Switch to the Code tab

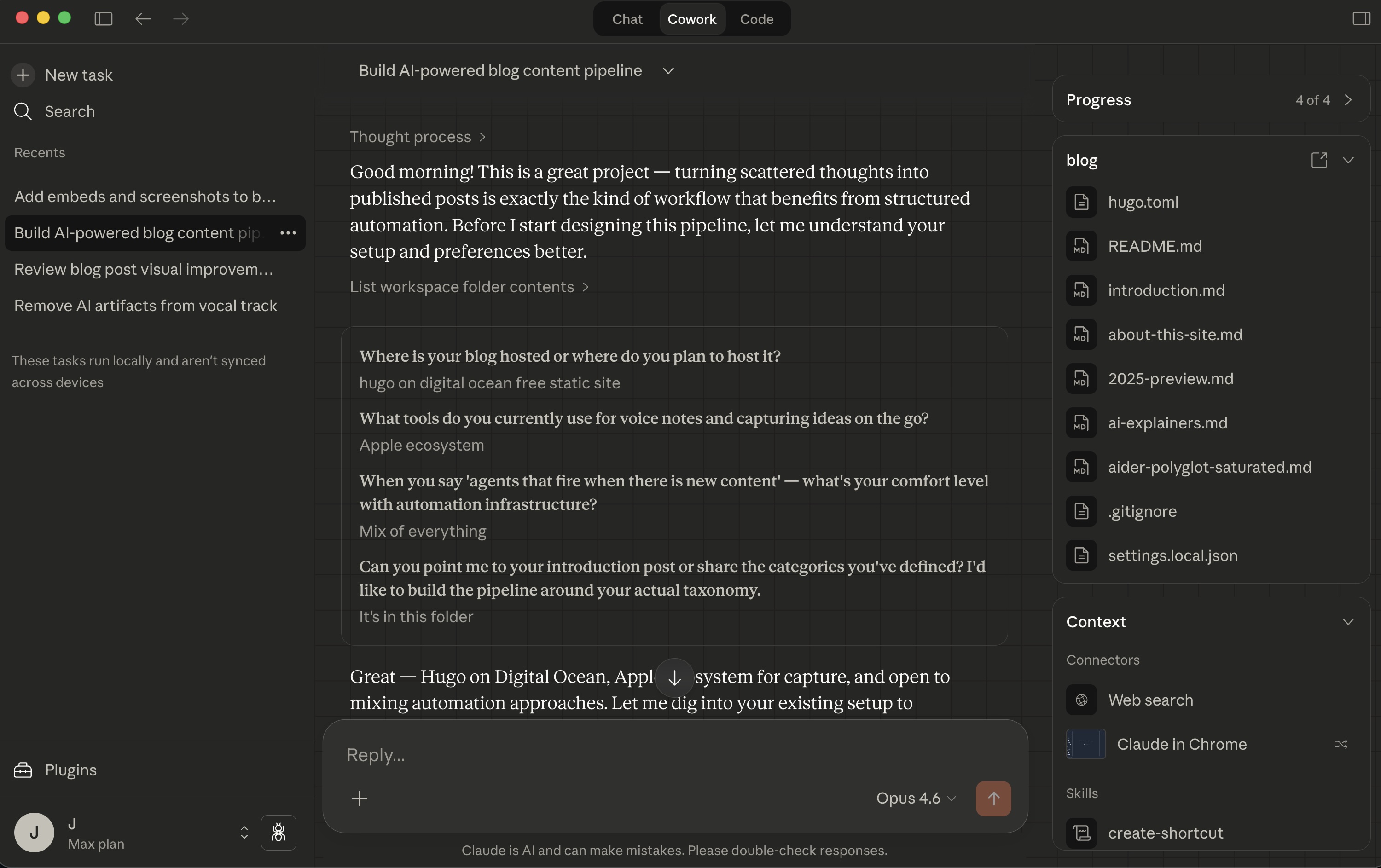point(756,19)
